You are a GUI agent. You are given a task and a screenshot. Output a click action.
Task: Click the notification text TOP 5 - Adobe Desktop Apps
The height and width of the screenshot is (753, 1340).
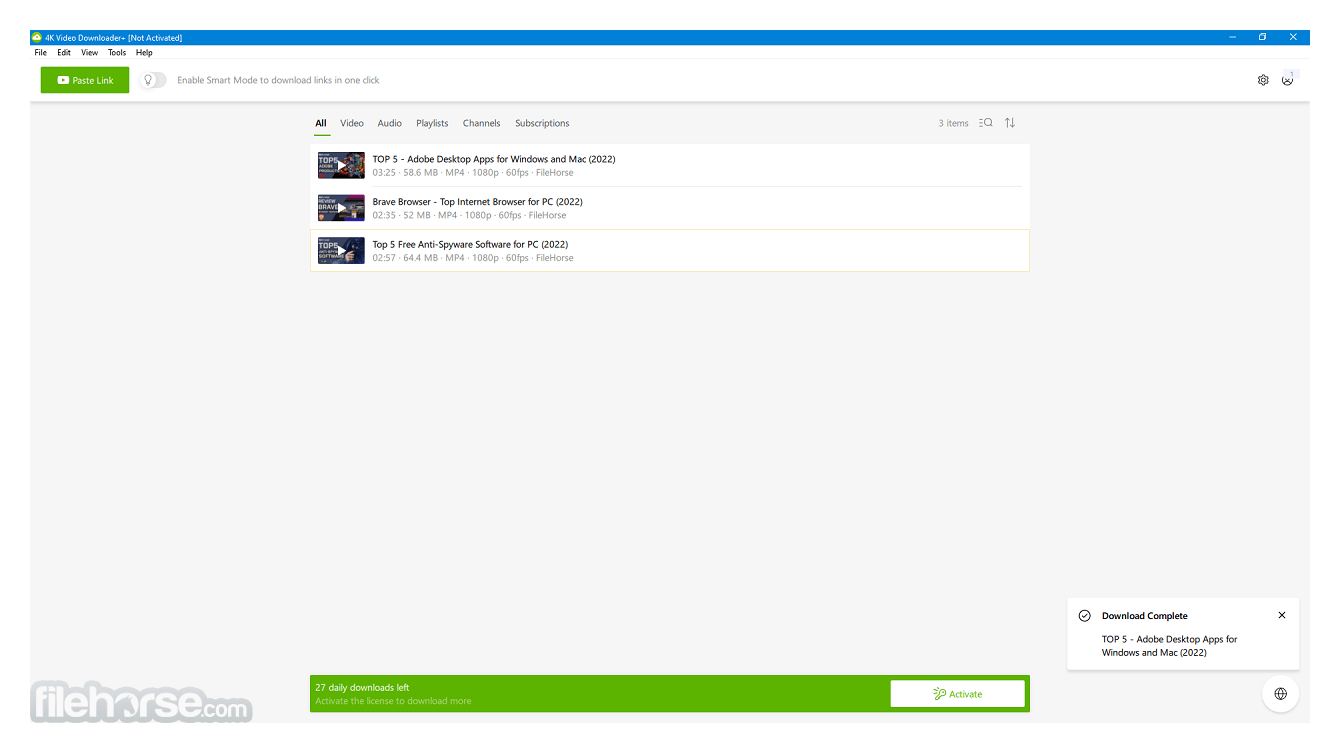(1169, 646)
